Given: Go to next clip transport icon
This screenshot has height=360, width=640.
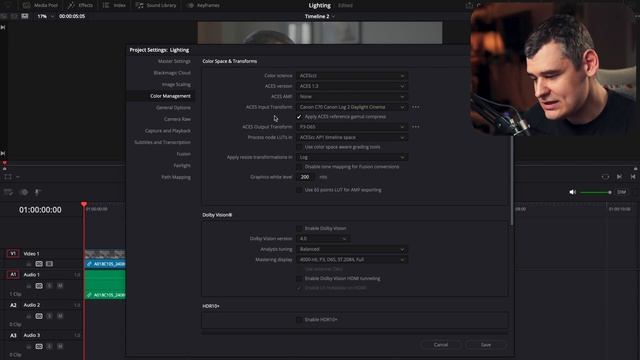Looking at the screenshot, I should click(619, 177).
